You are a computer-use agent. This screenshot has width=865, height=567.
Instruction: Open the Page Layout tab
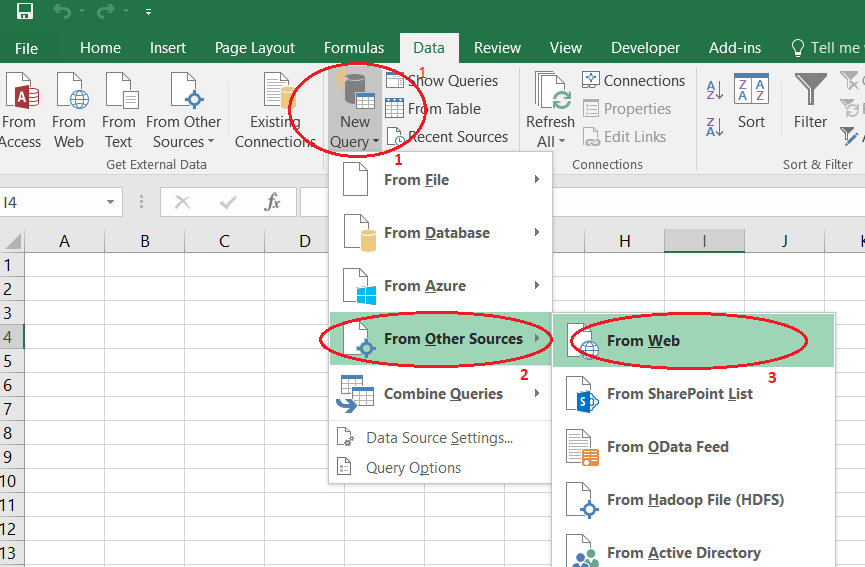pyautogui.click(x=255, y=48)
